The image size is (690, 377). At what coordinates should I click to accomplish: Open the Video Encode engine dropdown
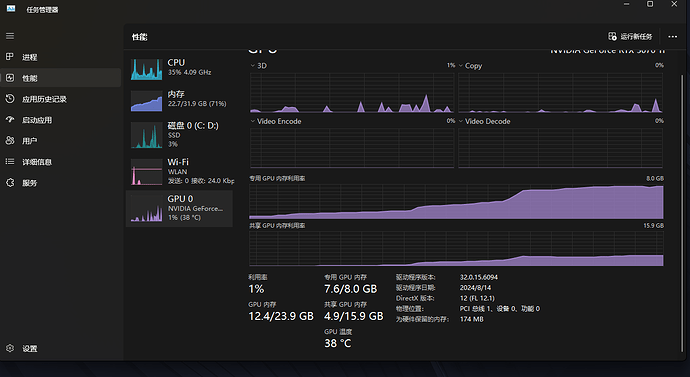[253, 121]
